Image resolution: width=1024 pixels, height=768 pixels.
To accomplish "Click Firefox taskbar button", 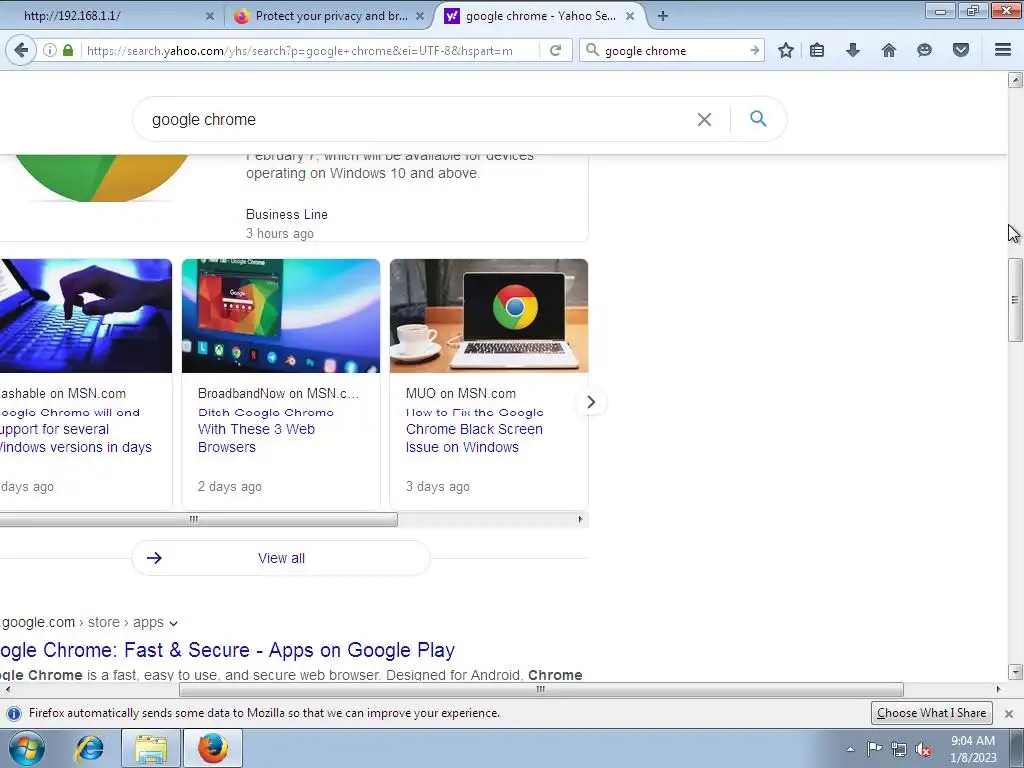I will tap(213, 748).
